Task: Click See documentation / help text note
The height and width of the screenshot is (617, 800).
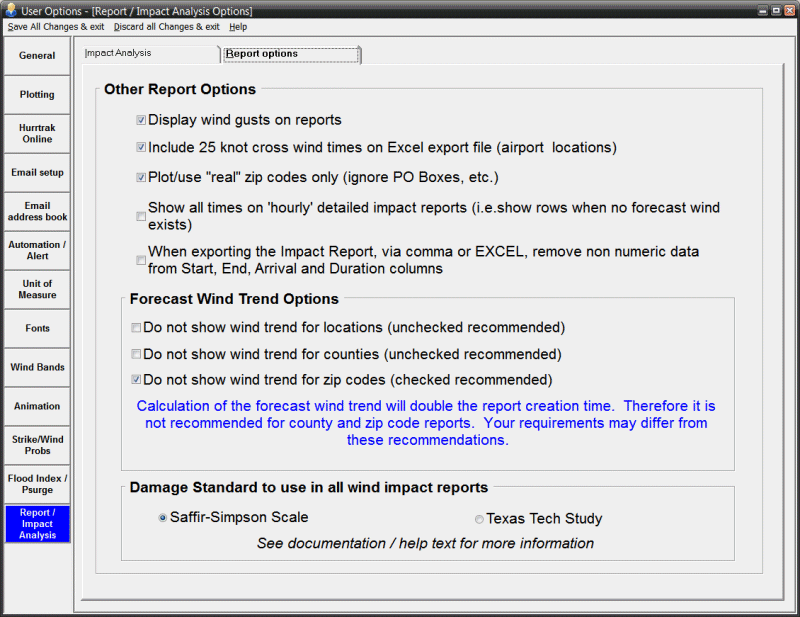Action: click(425, 544)
